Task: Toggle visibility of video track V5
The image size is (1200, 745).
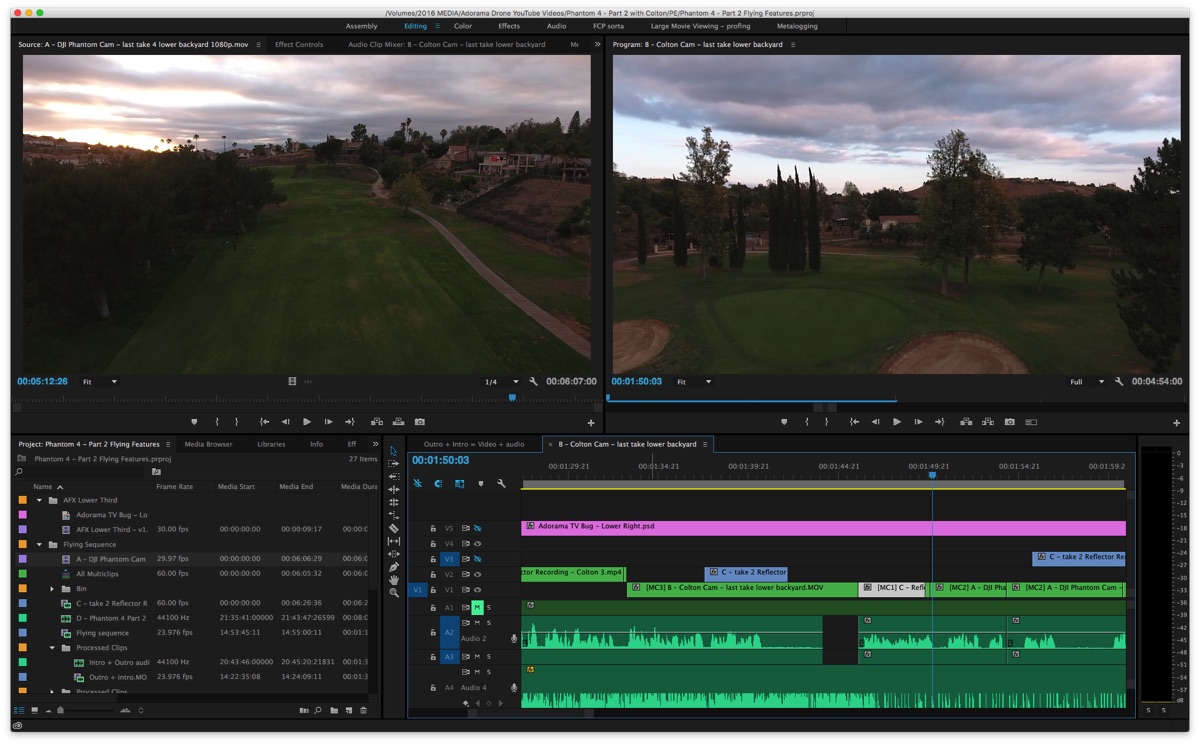Action: tap(478, 528)
